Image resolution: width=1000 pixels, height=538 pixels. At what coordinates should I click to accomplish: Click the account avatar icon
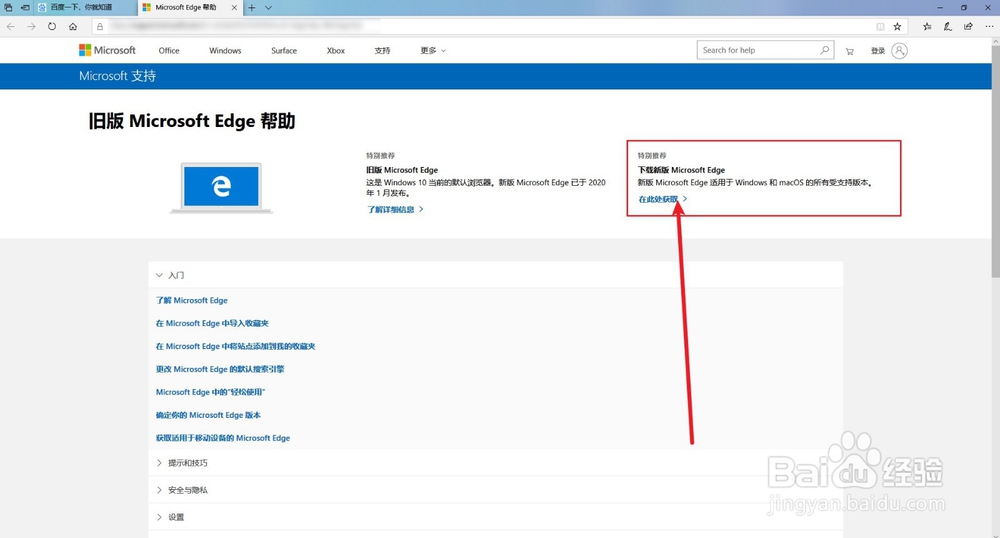click(899, 50)
